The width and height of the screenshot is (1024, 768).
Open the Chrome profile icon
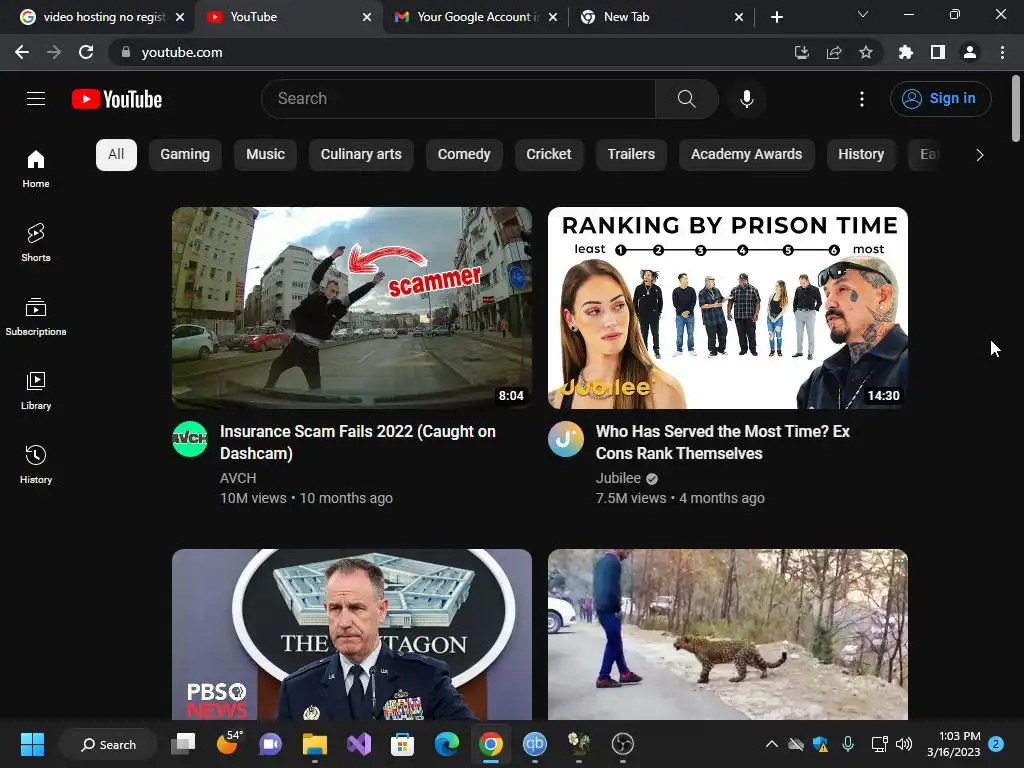click(970, 52)
